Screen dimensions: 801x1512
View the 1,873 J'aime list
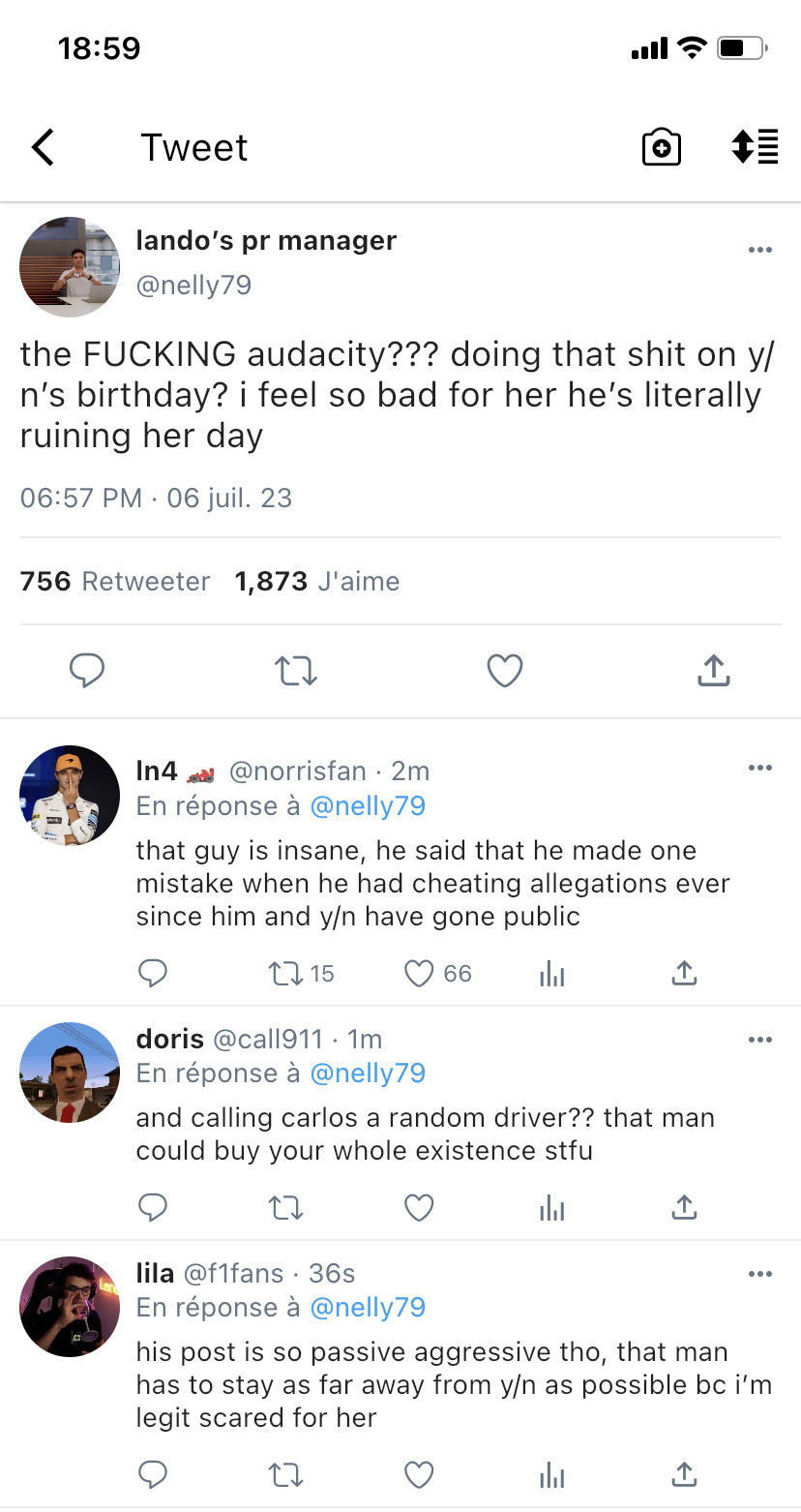pyautogui.click(x=316, y=581)
